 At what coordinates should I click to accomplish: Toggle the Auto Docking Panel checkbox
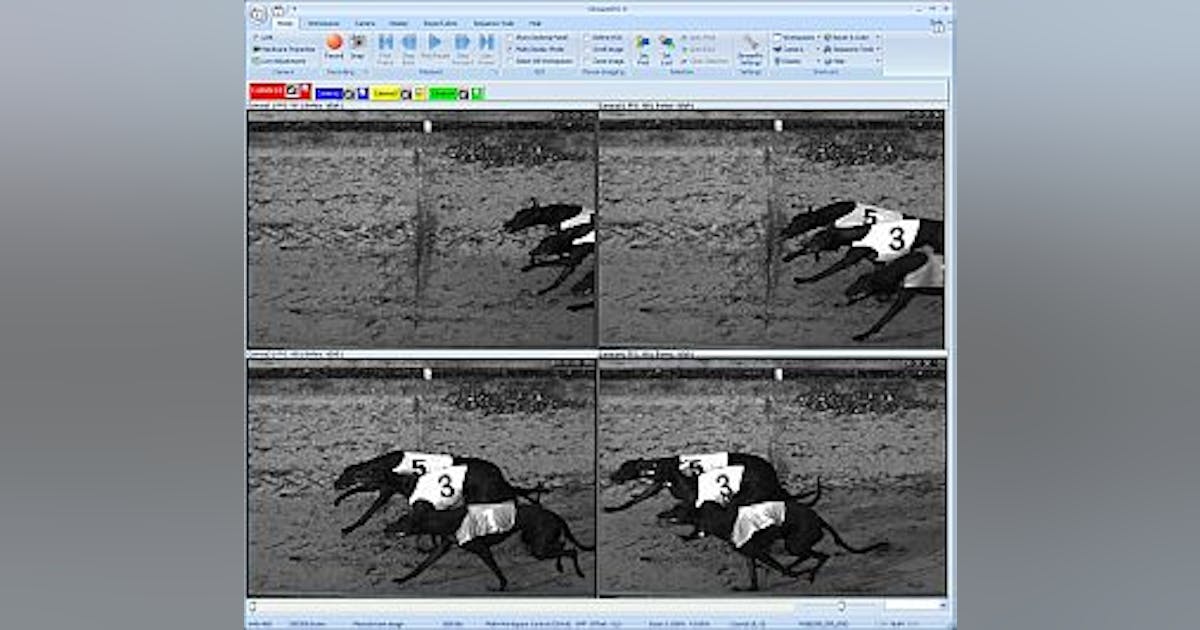click(x=509, y=36)
